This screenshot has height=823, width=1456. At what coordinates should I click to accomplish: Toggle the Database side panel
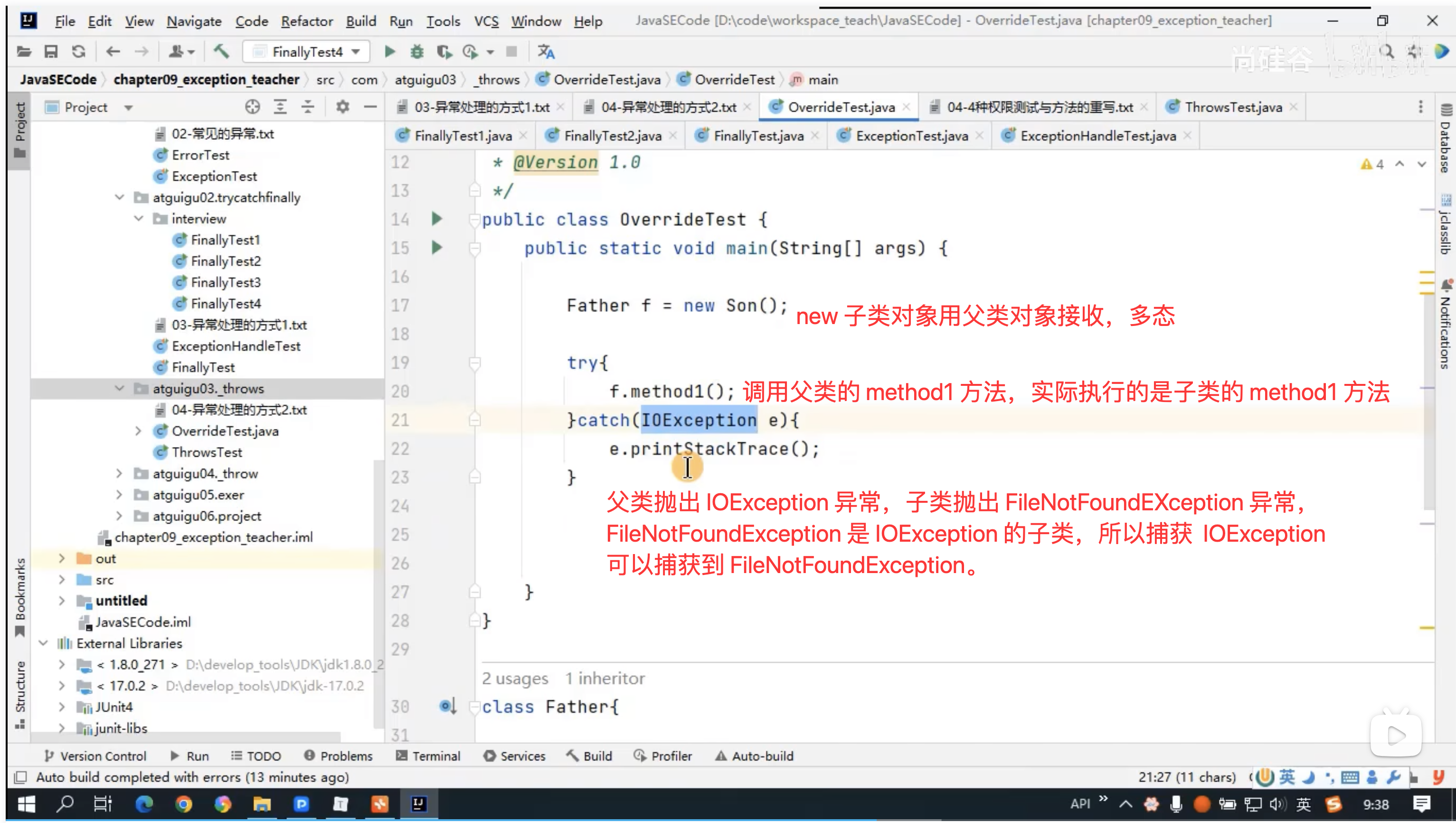[x=1445, y=139]
